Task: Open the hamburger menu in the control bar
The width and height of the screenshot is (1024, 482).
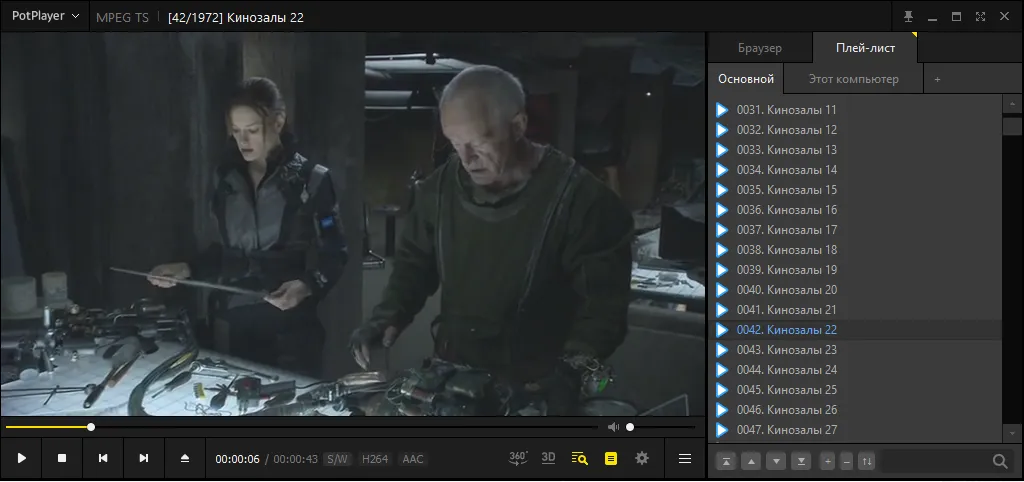Action: click(685, 458)
